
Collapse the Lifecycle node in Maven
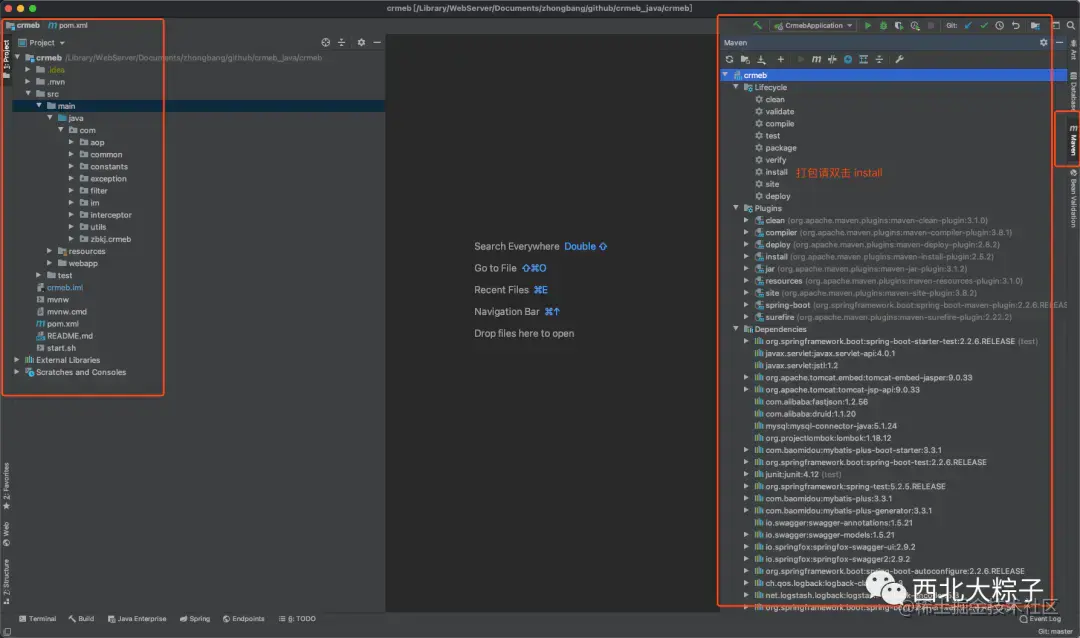(736, 88)
